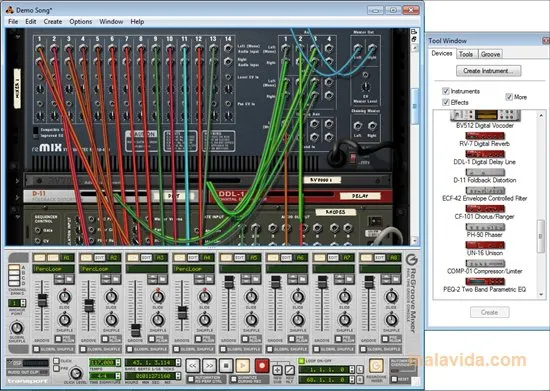Select the UN-16 Unison device icon
Viewport: 550px width, 391px height.
point(485,245)
